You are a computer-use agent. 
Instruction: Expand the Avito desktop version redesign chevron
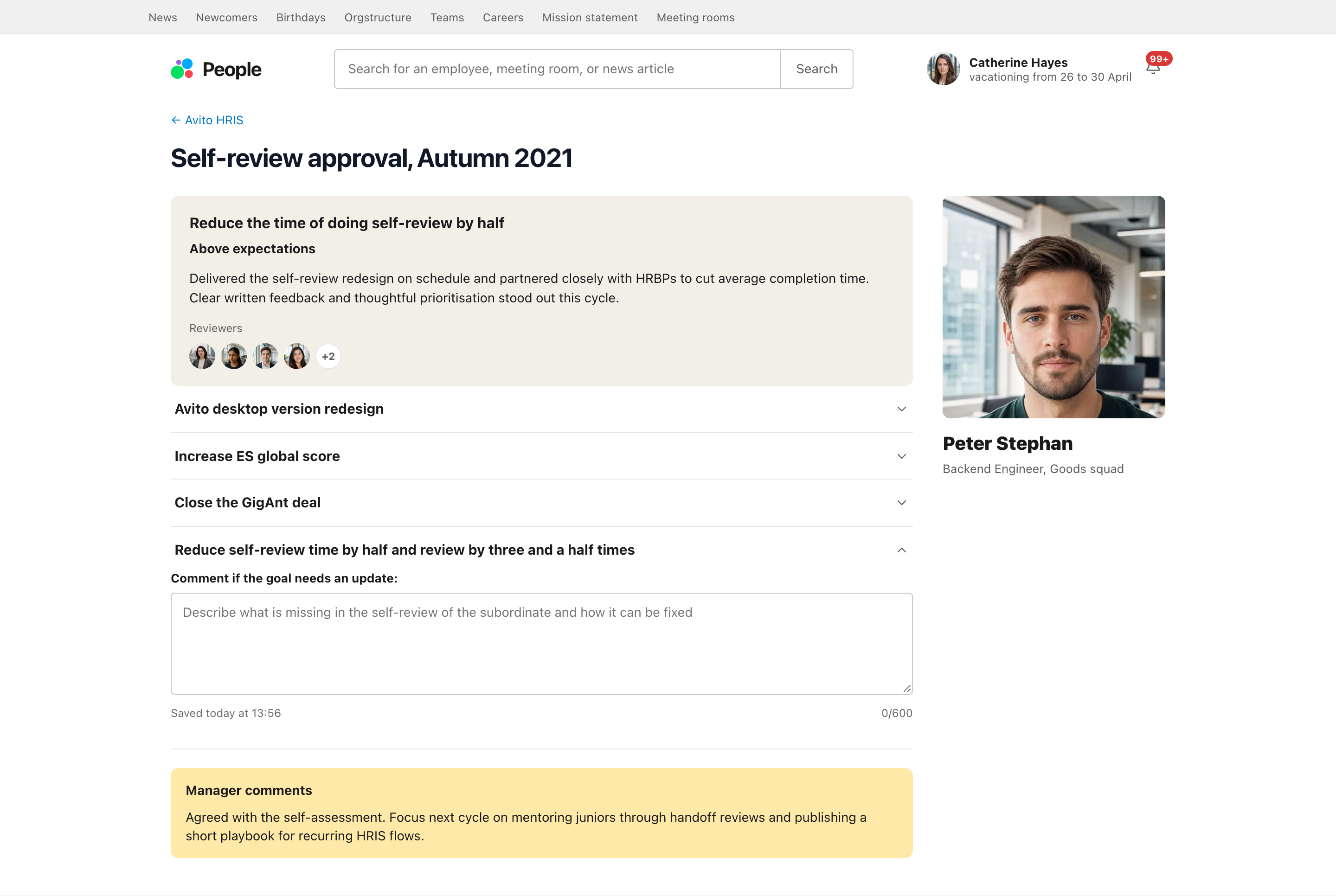(902, 409)
